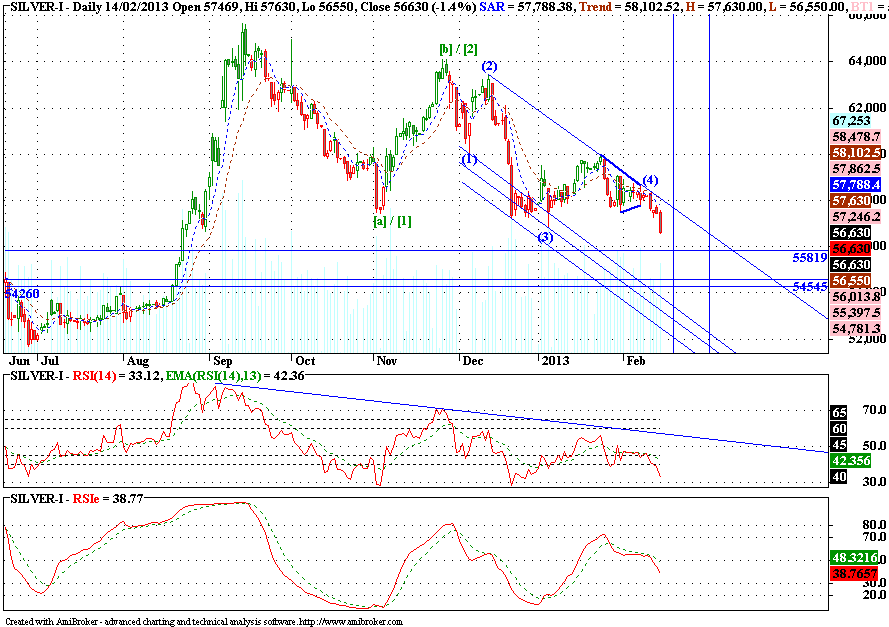
Task: Select the 55819 support level label
Action: click(x=810, y=257)
